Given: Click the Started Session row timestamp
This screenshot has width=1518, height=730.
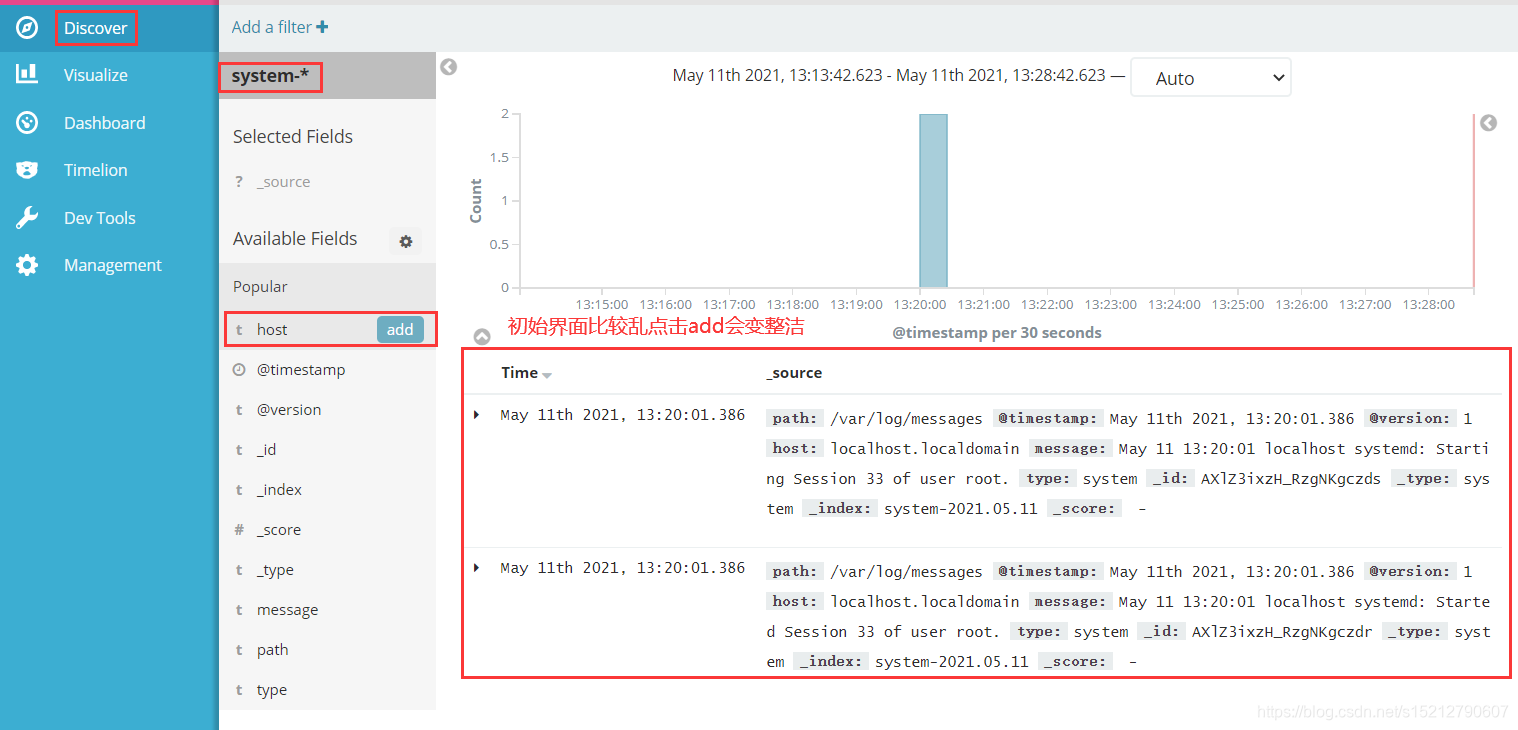Looking at the screenshot, I should click(623, 568).
